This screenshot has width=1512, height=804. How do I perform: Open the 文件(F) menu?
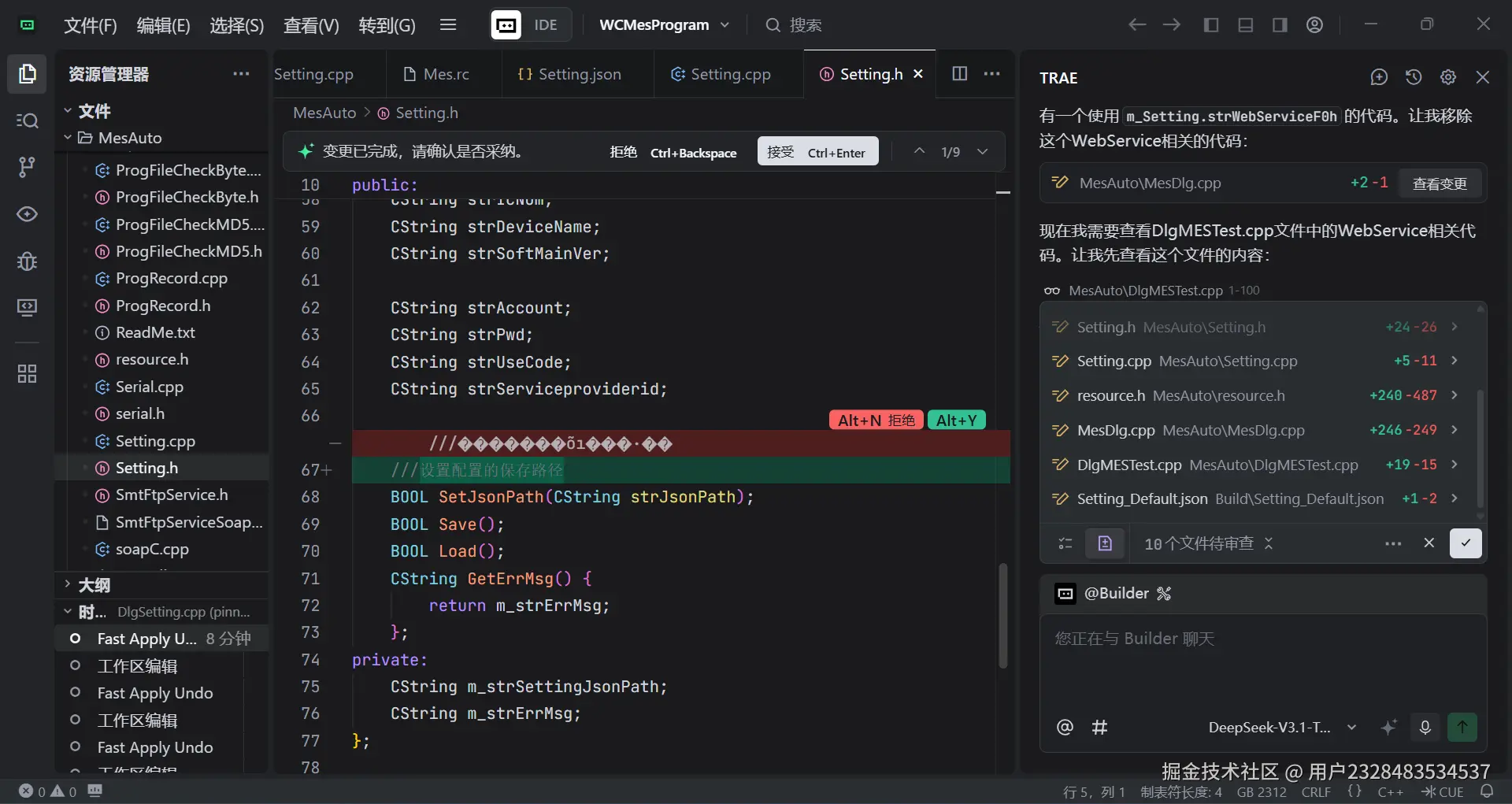(90, 25)
